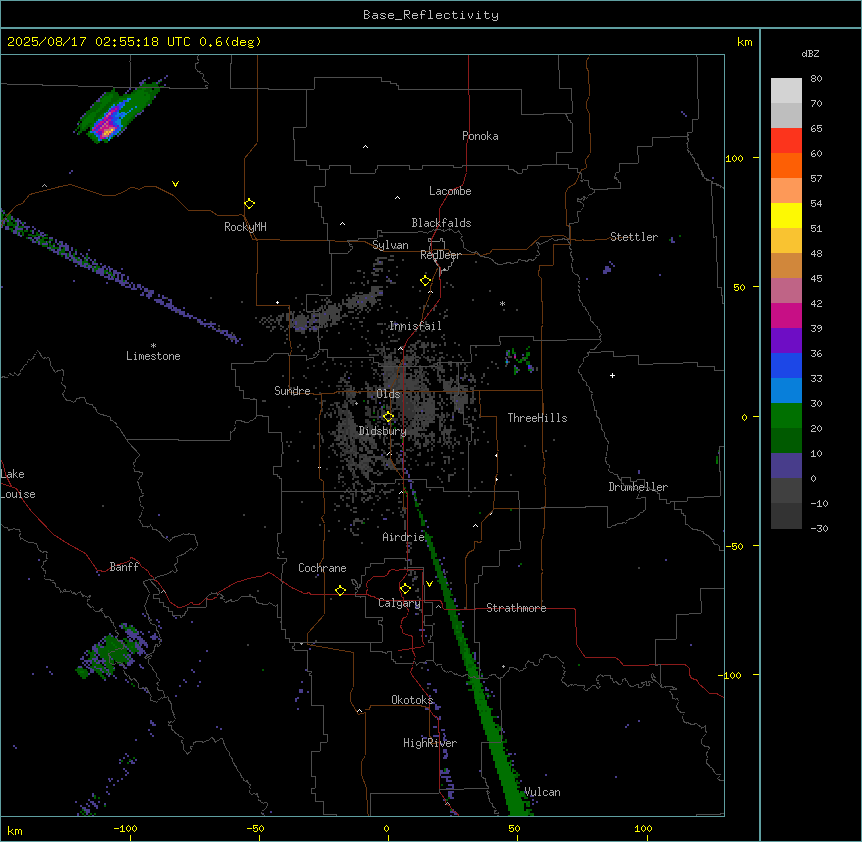Click the asterisk marker east of Innisfail

tap(502, 303)
